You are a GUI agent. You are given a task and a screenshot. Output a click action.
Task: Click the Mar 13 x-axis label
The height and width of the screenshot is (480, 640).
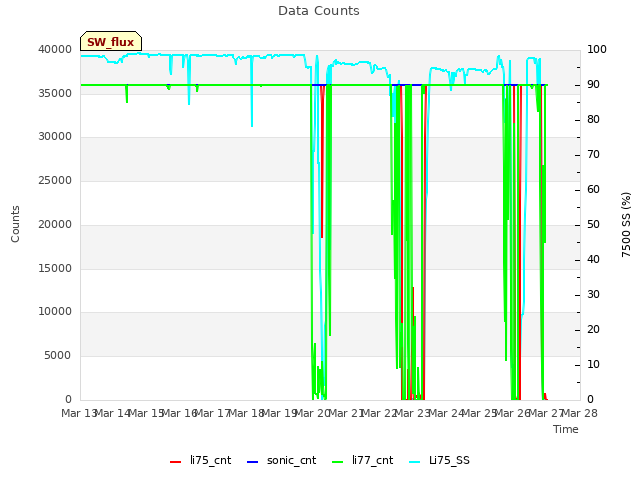(79, 413)
